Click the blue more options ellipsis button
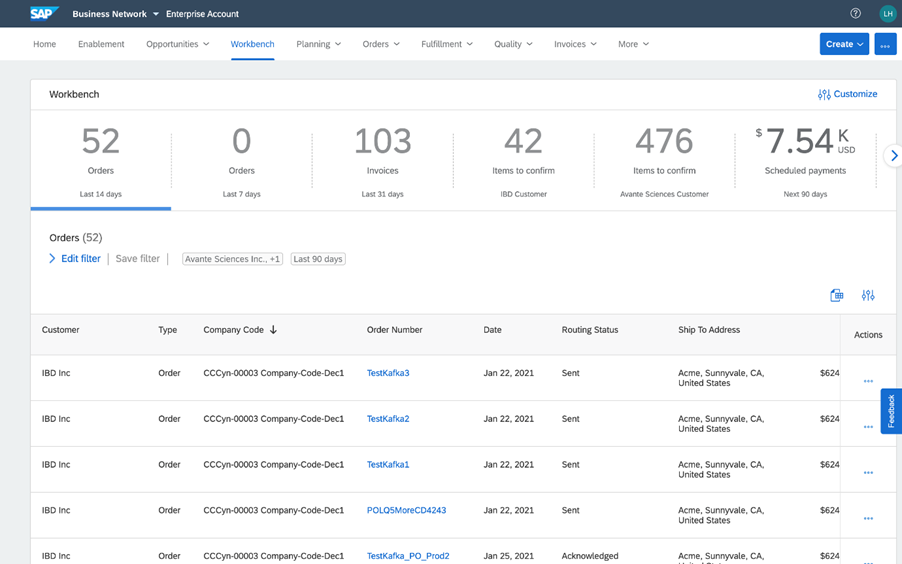902x564 pixels. (885, 45)
